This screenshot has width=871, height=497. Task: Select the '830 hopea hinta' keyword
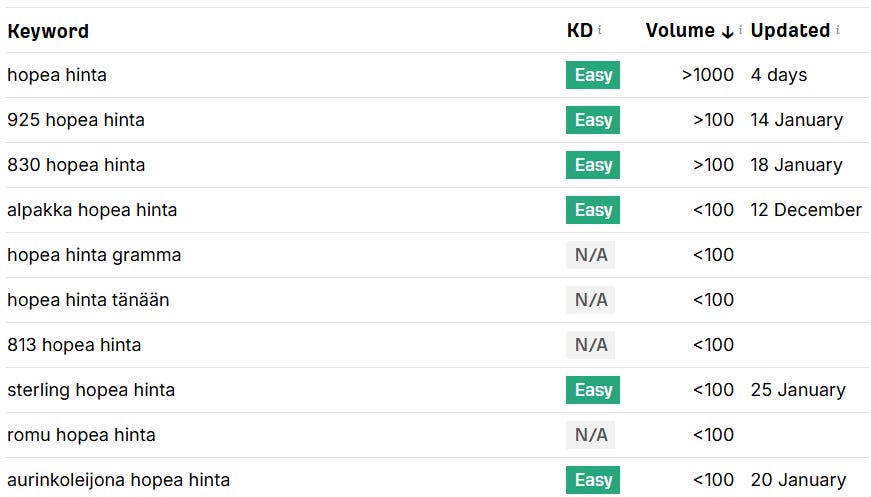pyautogui.click(x=75, y=165)
